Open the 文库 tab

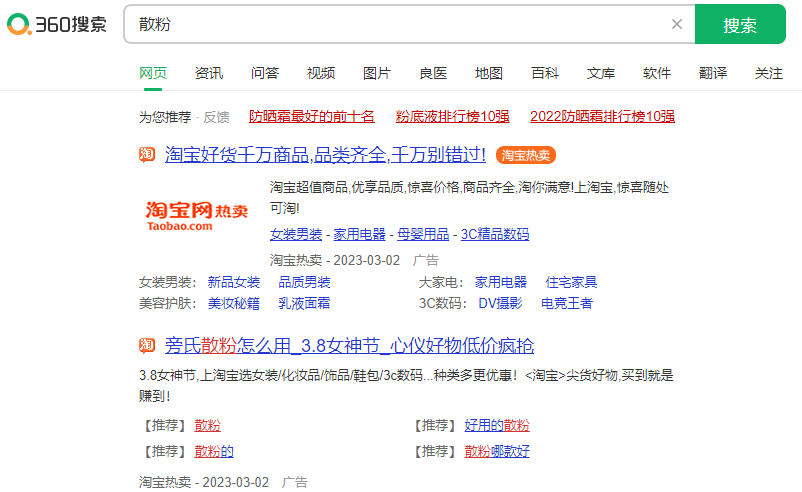pos(601,73)
